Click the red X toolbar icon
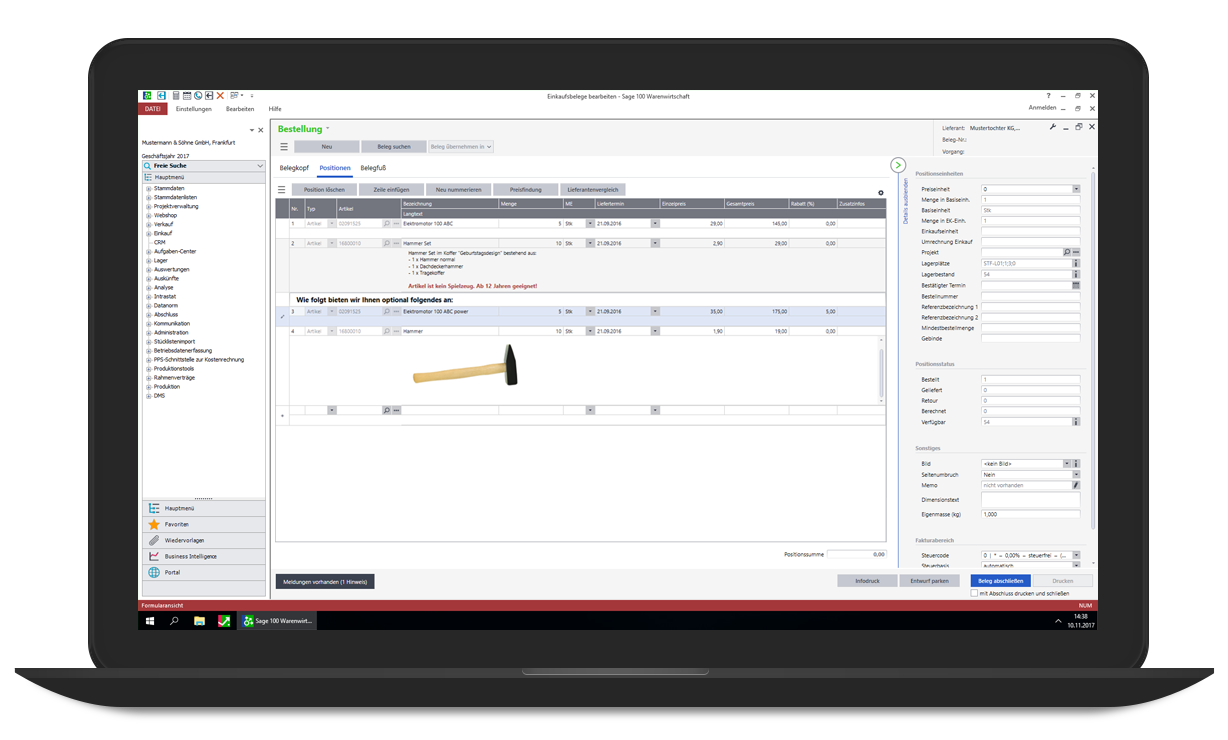Viewport: 1228px width, 740px height. tap(220, 96)
